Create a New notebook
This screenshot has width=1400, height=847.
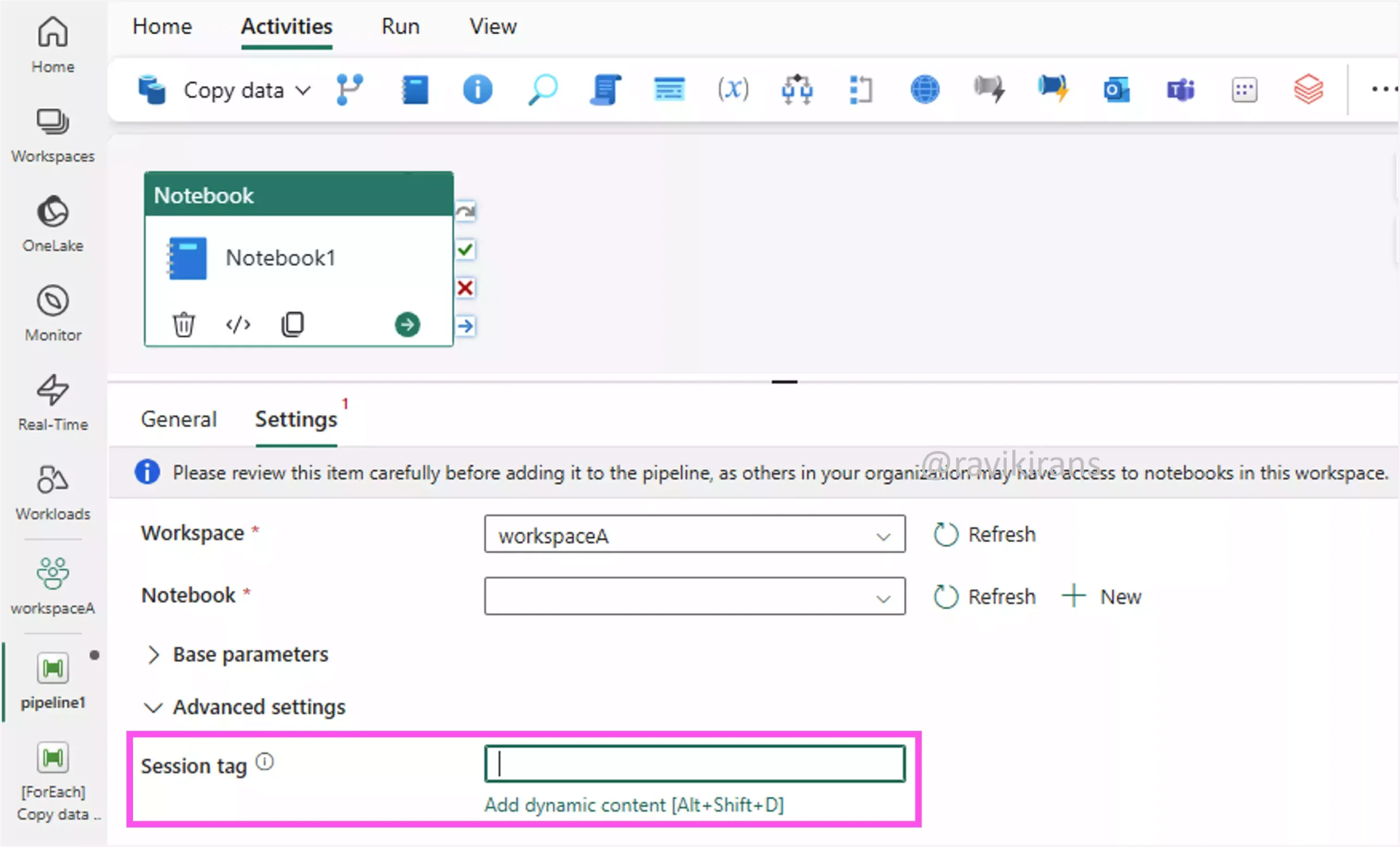point(1101,597)
